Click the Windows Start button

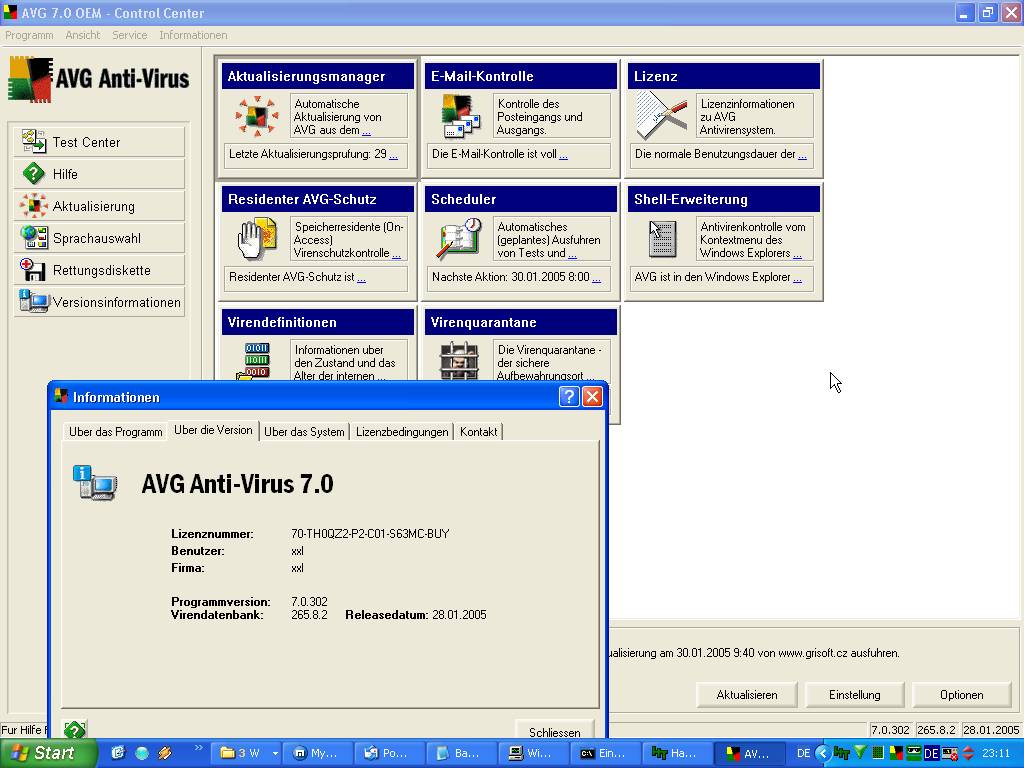pos(48,753)
